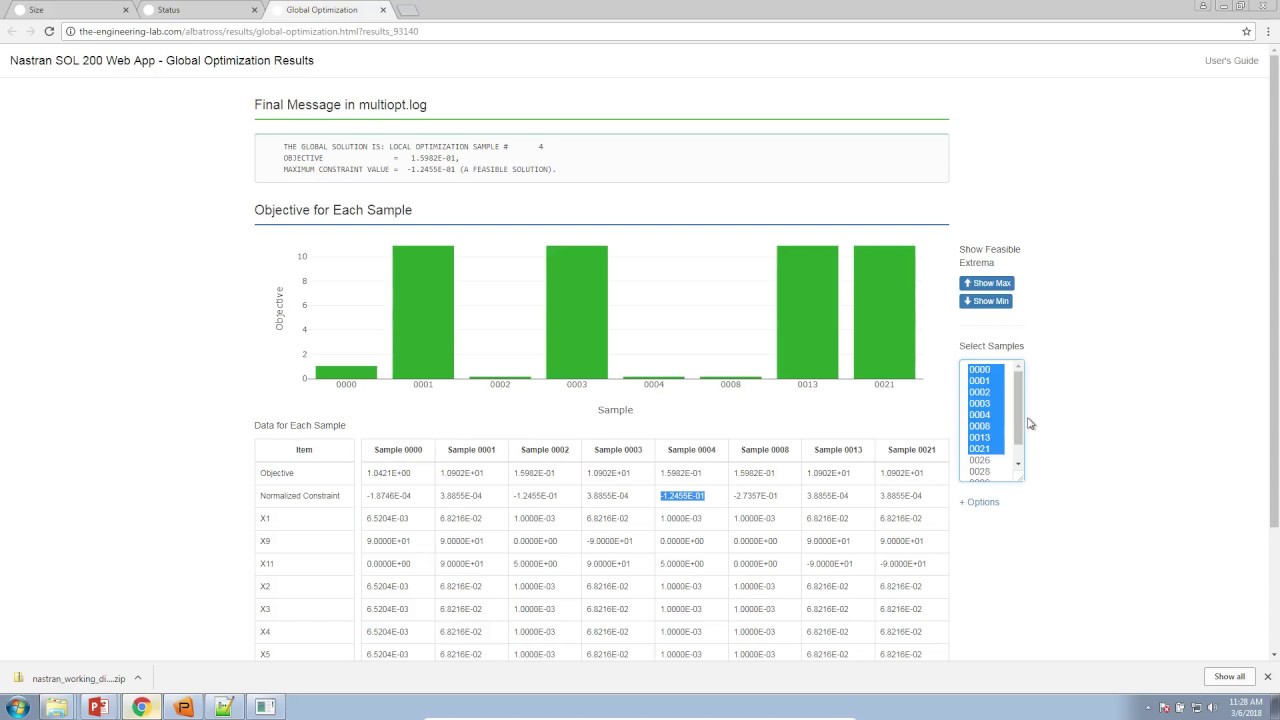
Task: Open PowerPoint from the taskbar
Action: pos(98,707)
